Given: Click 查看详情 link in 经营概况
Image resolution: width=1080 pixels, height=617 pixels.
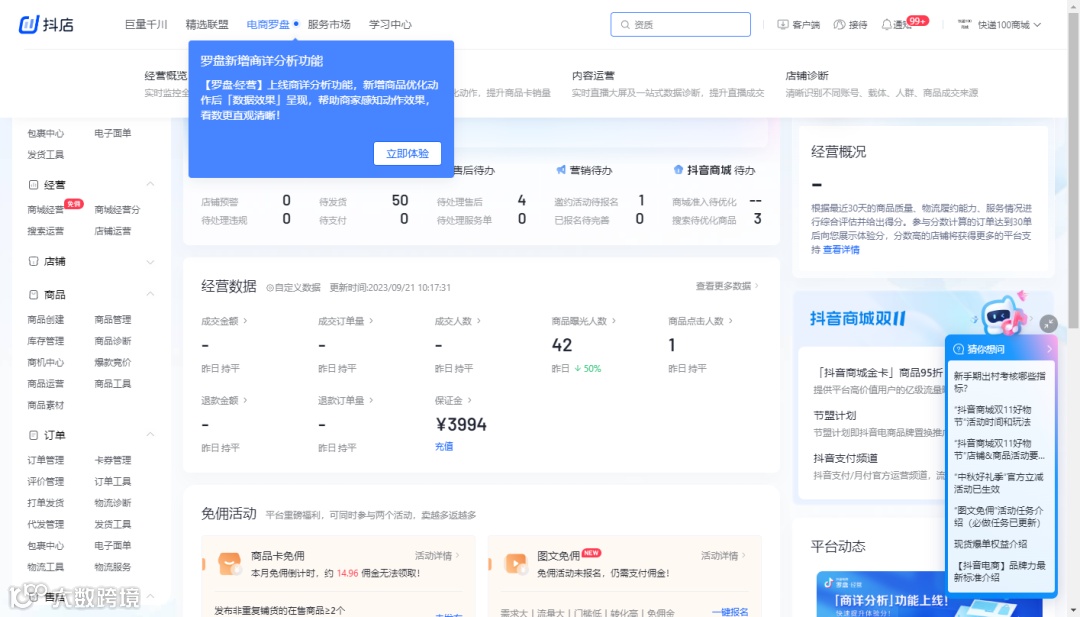Looking at the screenshot, I should tap(841, 250).
